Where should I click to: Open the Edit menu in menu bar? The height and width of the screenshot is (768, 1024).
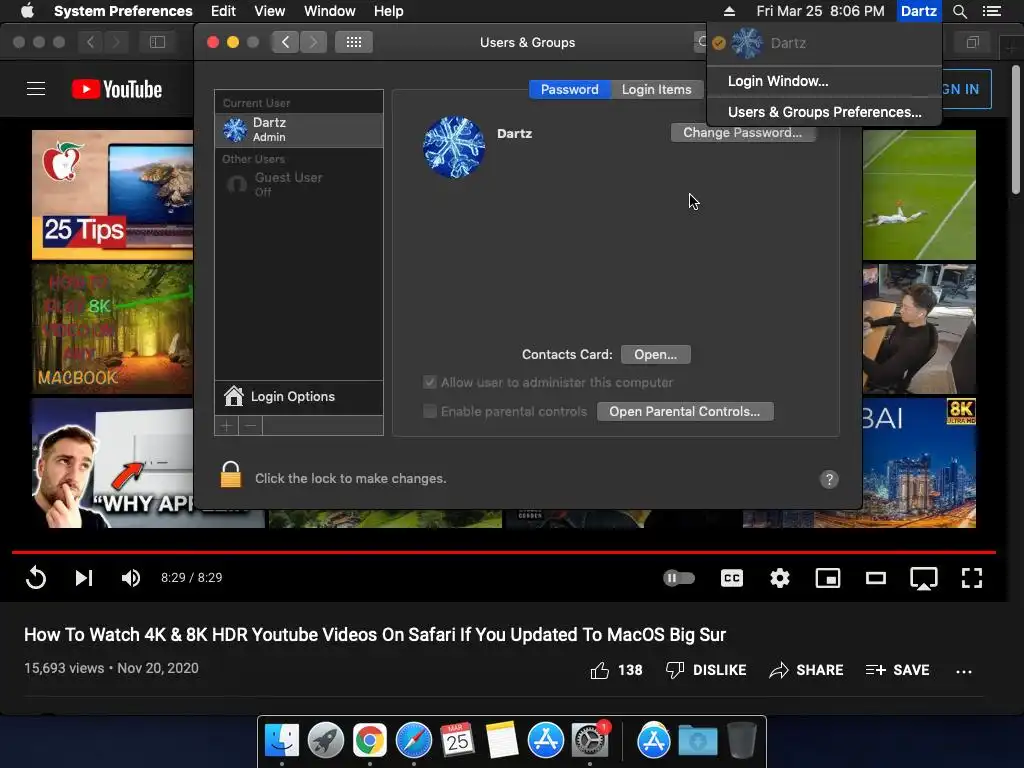pos(223,11)
